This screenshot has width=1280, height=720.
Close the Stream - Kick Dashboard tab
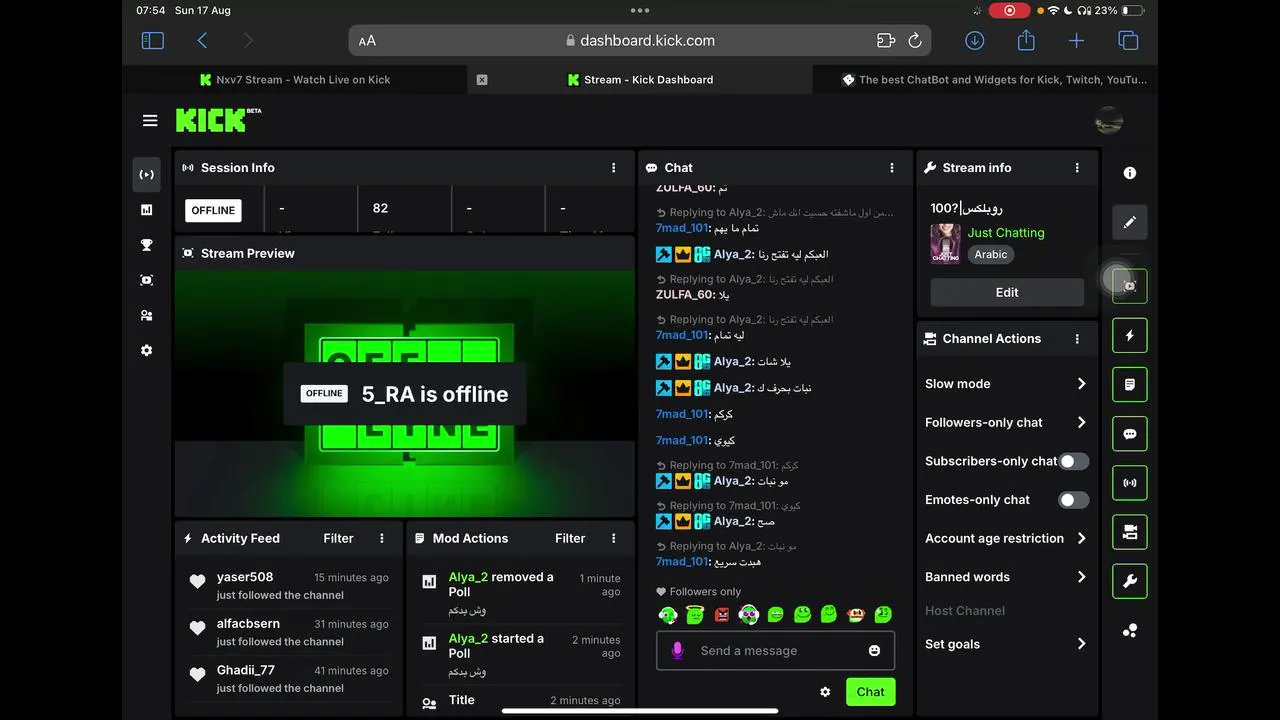(482, 80)
